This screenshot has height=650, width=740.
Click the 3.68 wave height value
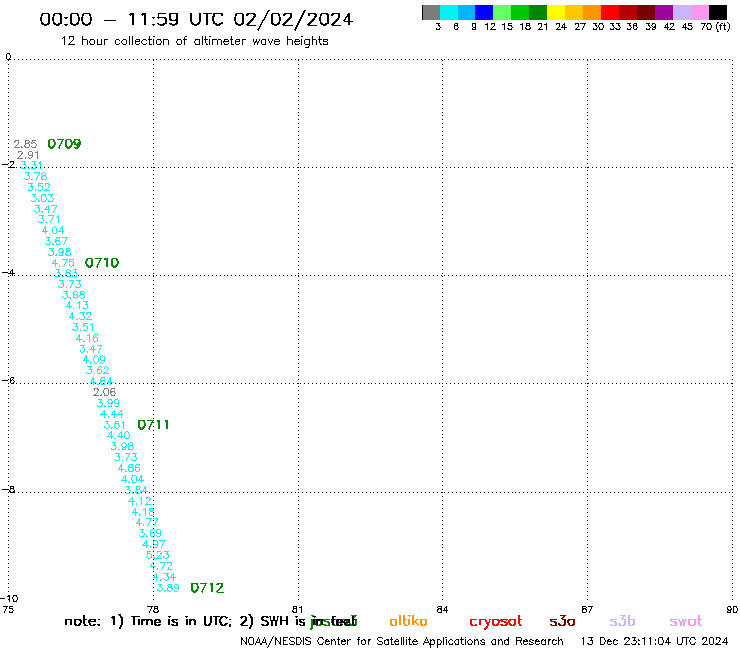tap(74, 295)
